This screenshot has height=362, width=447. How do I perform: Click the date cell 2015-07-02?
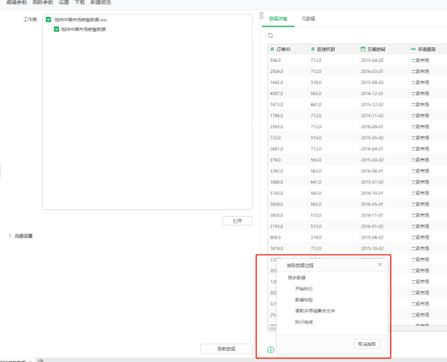pyautogui.click(x=372, y=182)
